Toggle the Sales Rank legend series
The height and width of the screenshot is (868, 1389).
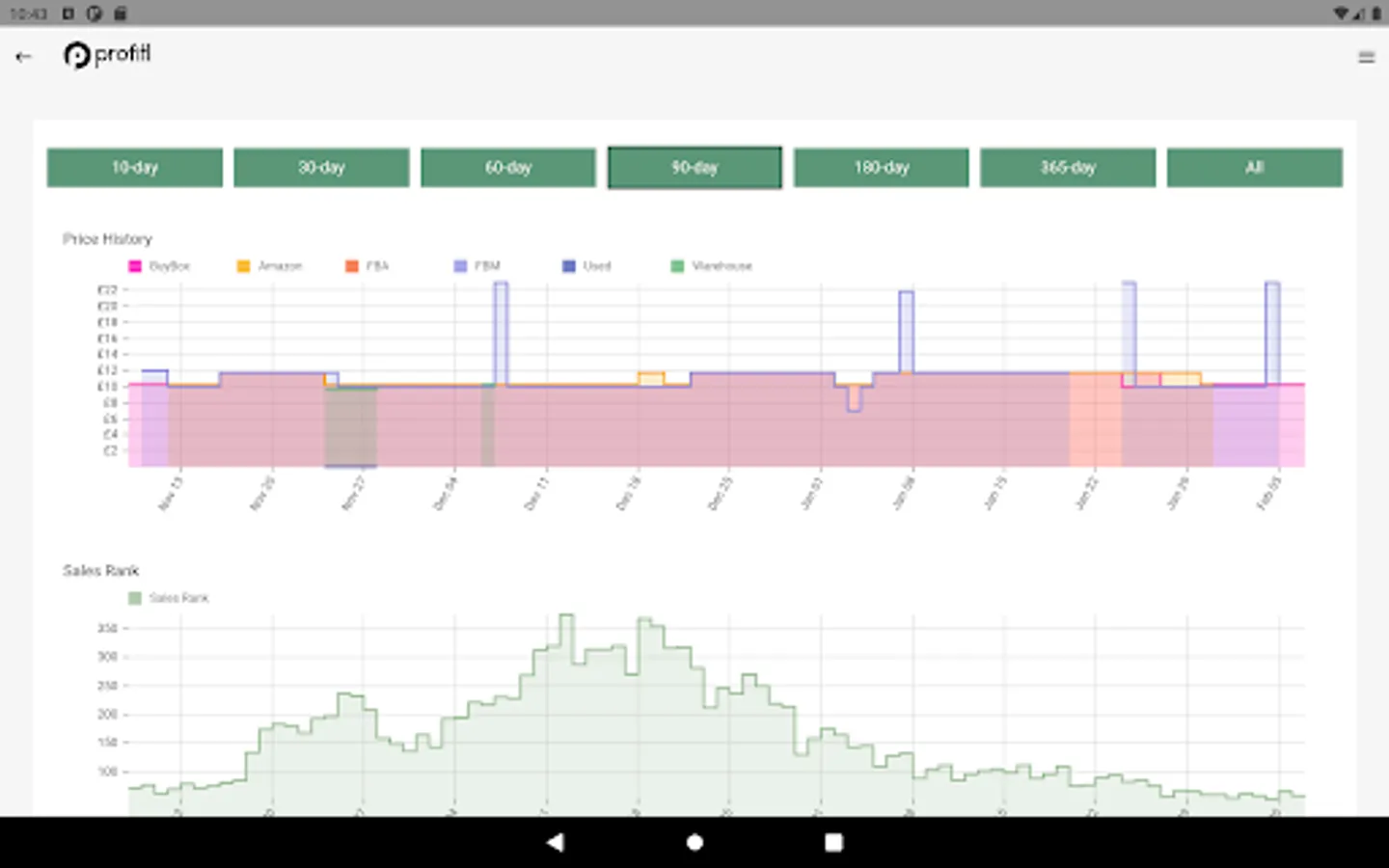[169, 598]
